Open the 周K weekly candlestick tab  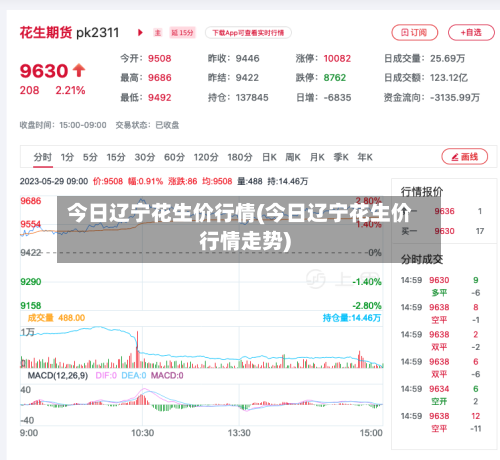(x=293, y=157)
